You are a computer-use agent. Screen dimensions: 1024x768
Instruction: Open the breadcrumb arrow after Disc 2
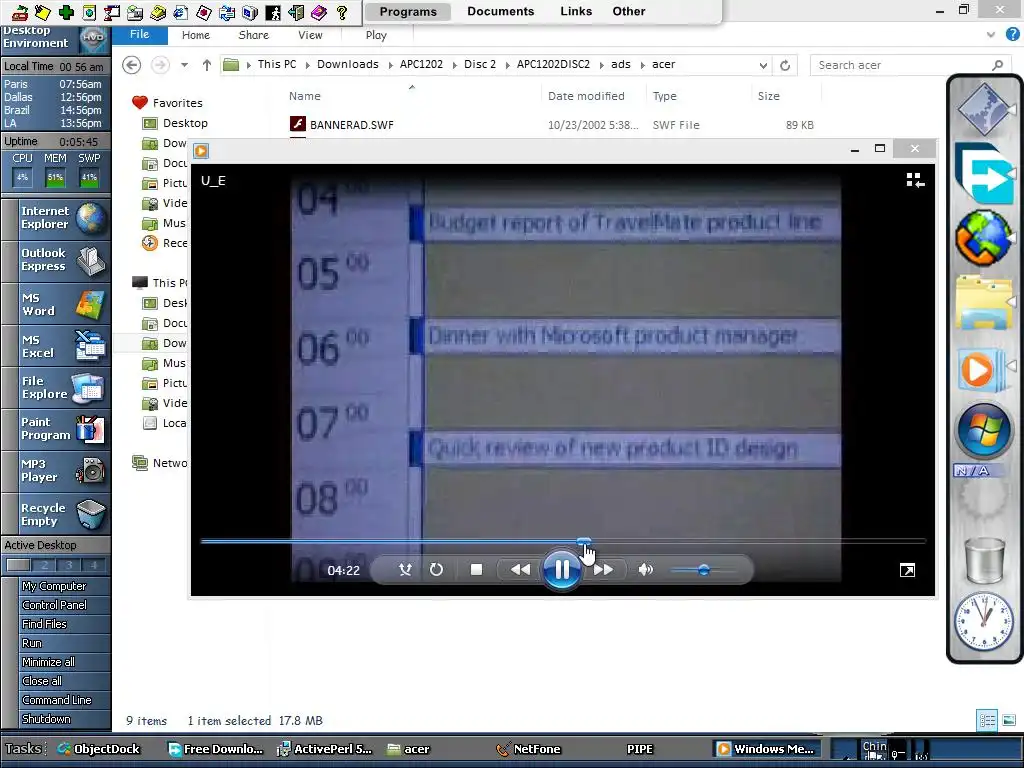[507, 65]
